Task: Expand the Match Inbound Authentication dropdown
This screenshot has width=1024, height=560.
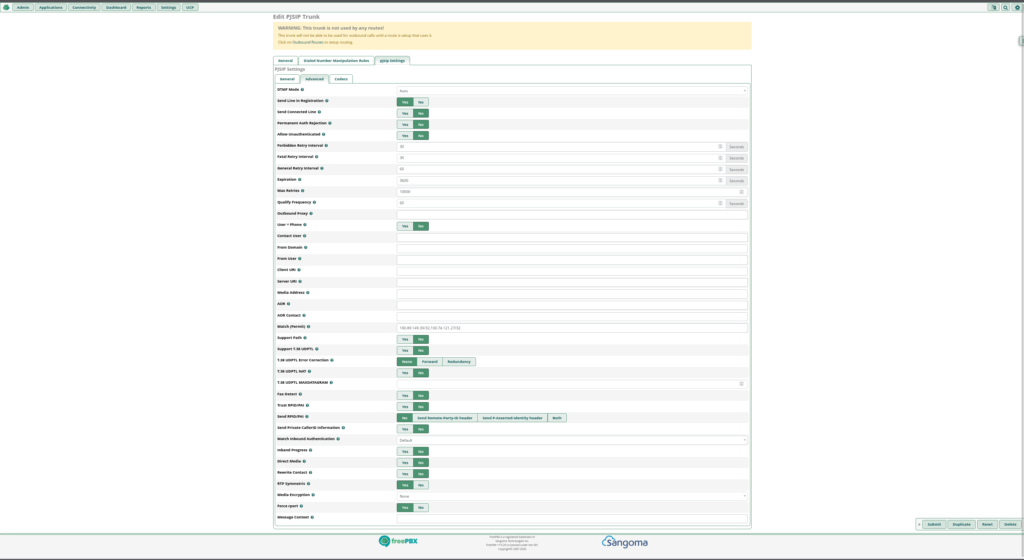Action: point(572,439)
